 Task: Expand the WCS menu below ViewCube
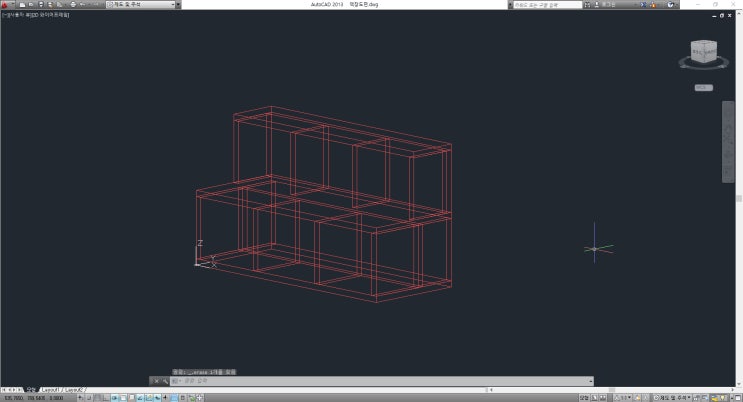[x=703, y=88]
